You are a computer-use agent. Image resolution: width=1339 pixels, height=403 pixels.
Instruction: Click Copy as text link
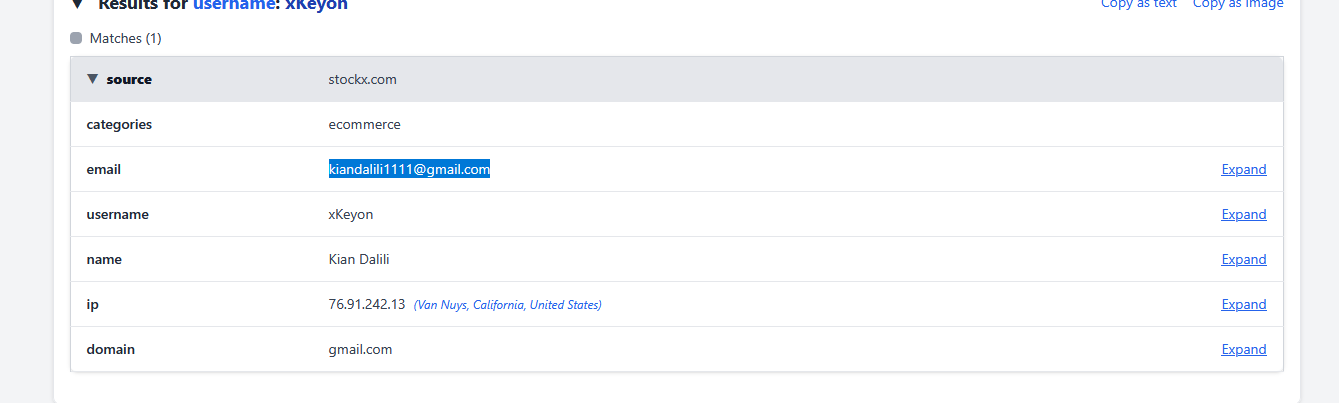1138,4
